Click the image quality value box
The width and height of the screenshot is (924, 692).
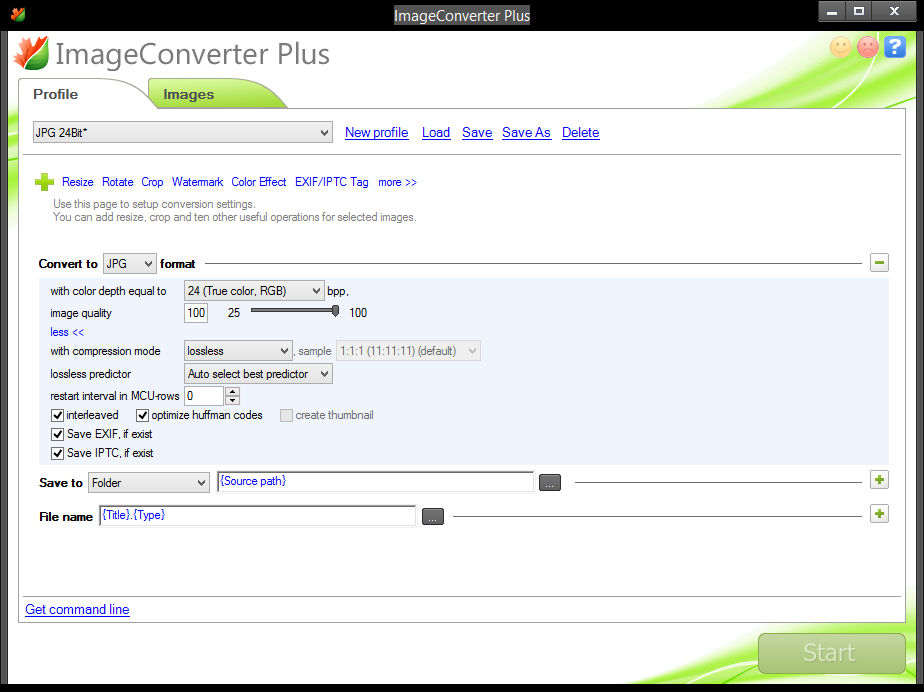coord(196,313)
